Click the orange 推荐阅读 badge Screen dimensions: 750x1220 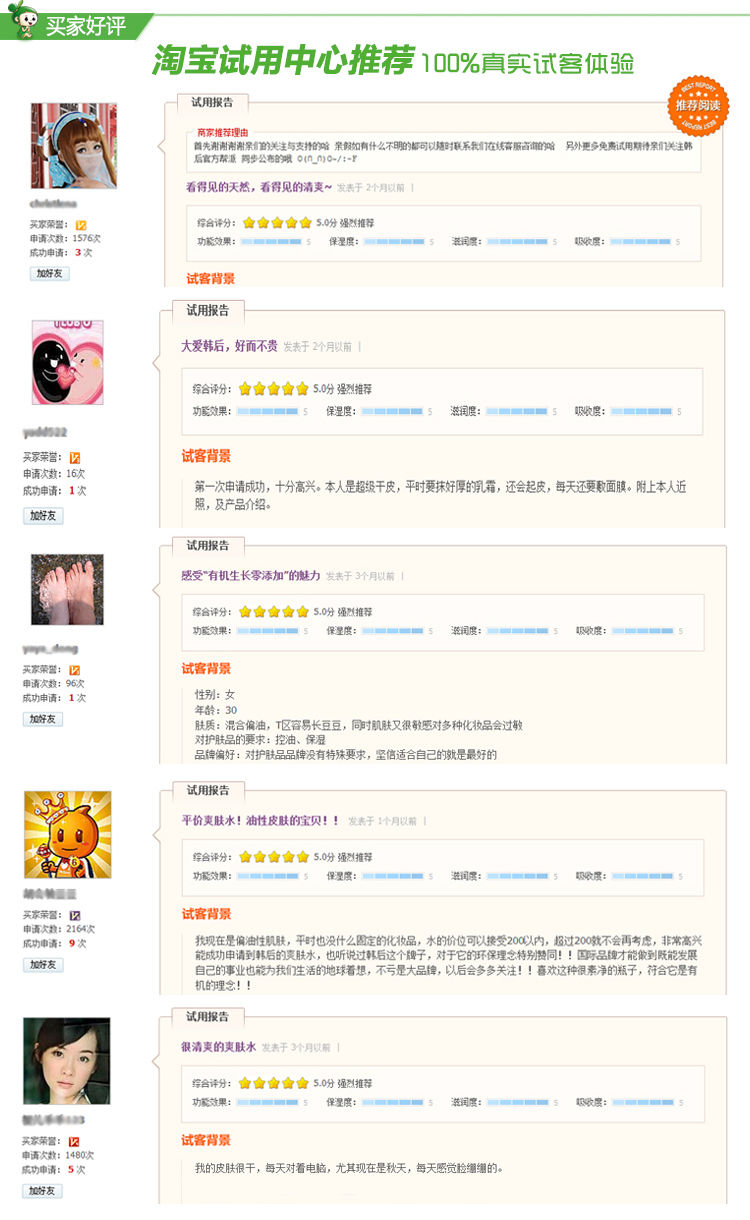[697, 105]
